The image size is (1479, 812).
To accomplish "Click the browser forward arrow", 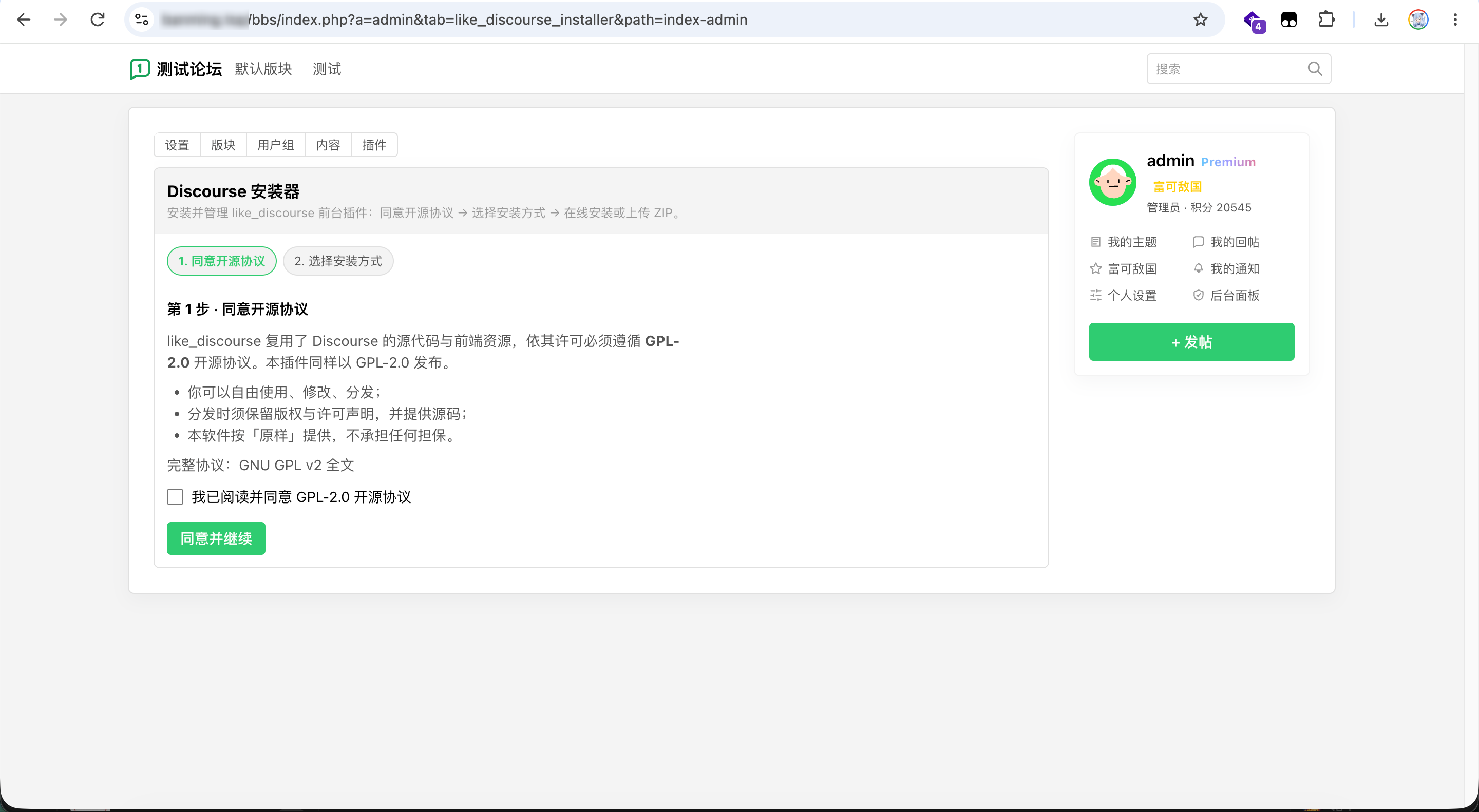I will 60,20.
